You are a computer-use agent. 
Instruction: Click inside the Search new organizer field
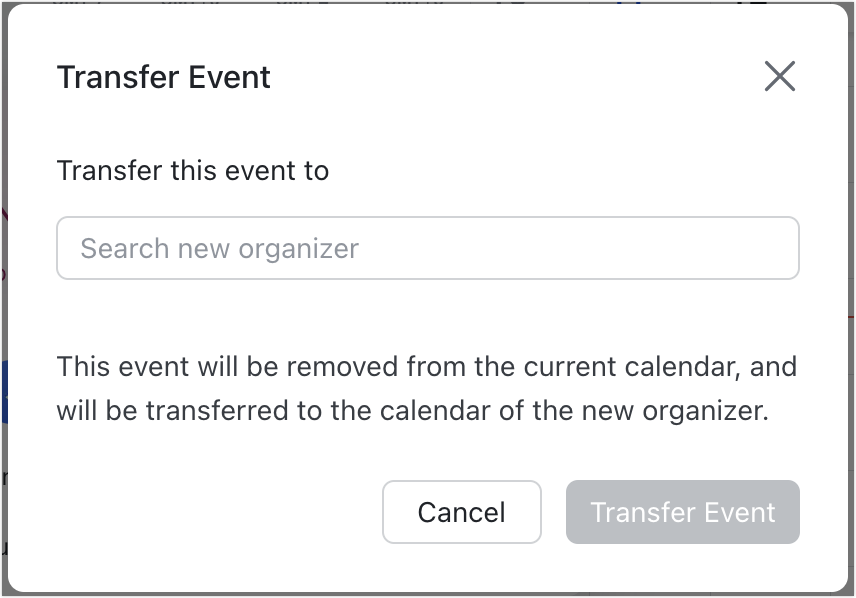(428, 247)
